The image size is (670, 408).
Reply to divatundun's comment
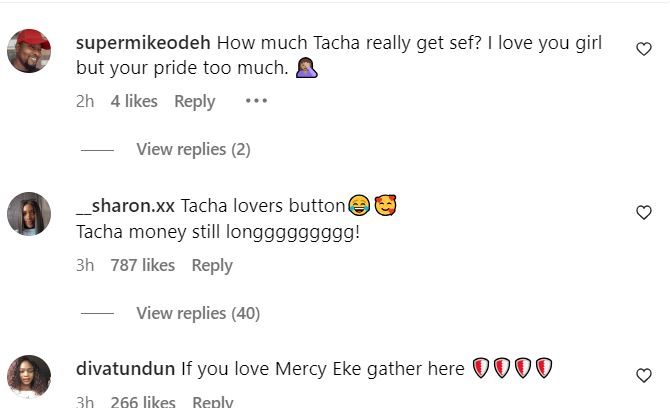[x=212, y=402]
